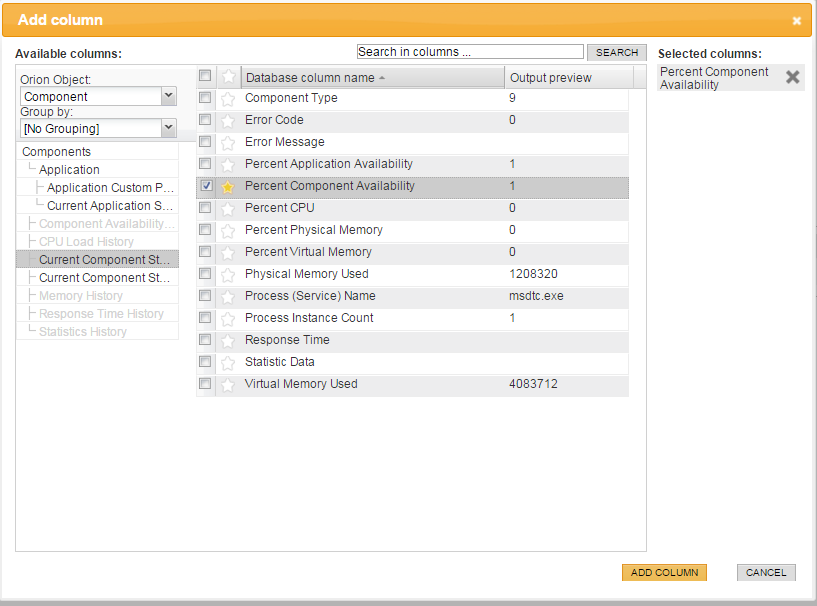The width and height of the screenshot is (817, 606).
Task: Open Current Application S... tree item
Action: 110,206
